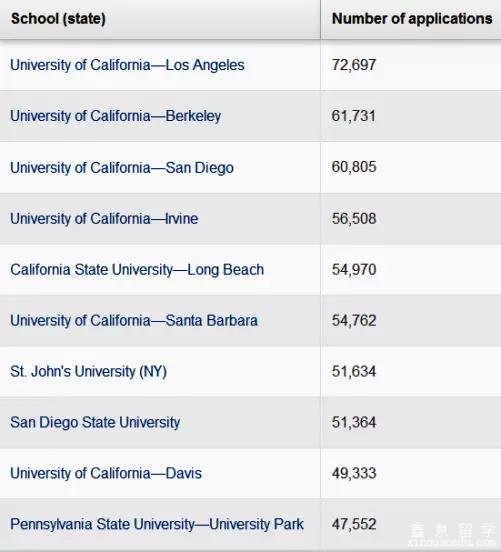Select the 56,508 applications cell

click(x=411, y=219)
